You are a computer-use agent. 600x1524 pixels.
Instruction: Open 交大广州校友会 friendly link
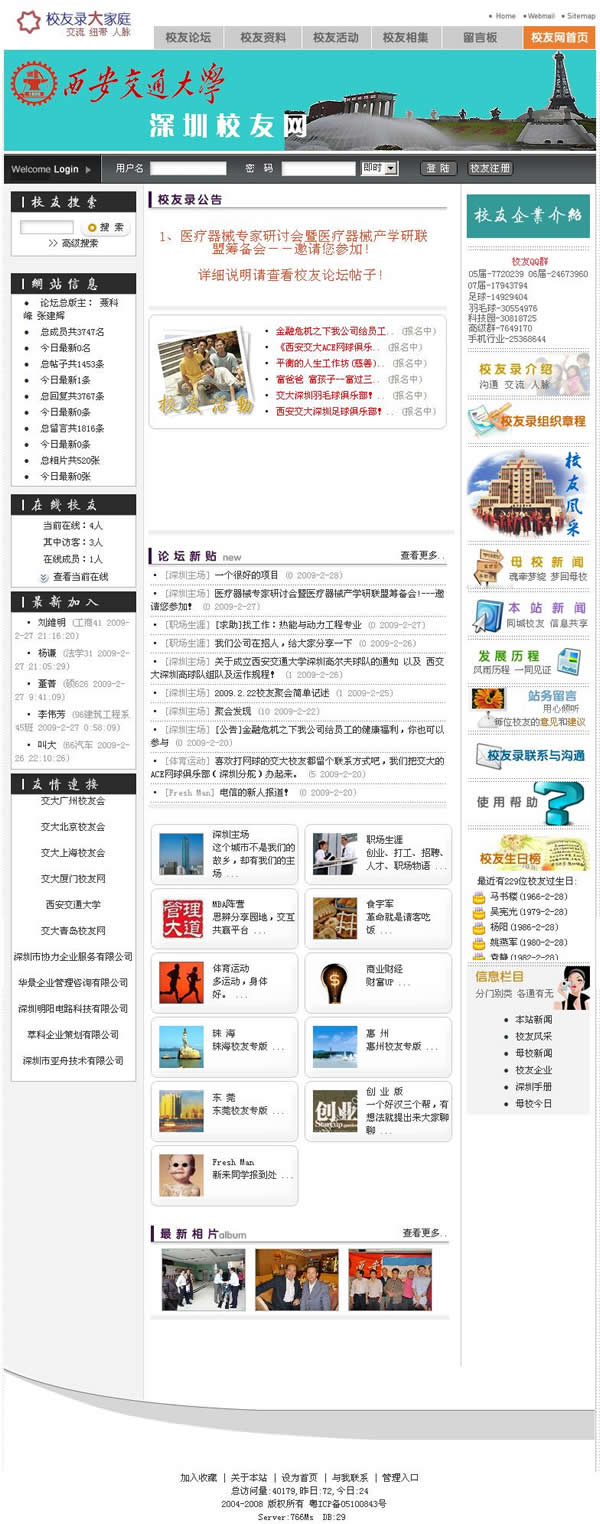[x=73, y=801]
